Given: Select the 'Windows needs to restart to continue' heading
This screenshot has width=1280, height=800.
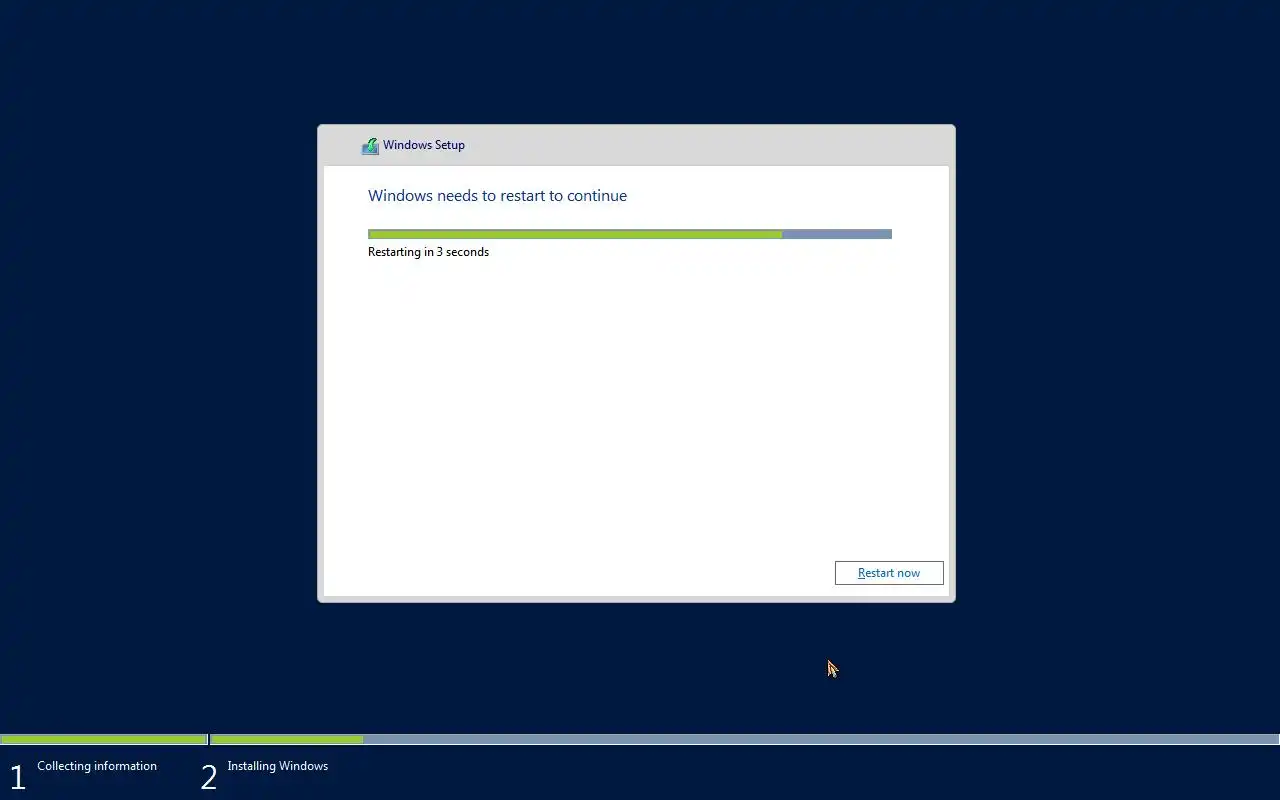Looking at the screenshot, I should (497, 196).
